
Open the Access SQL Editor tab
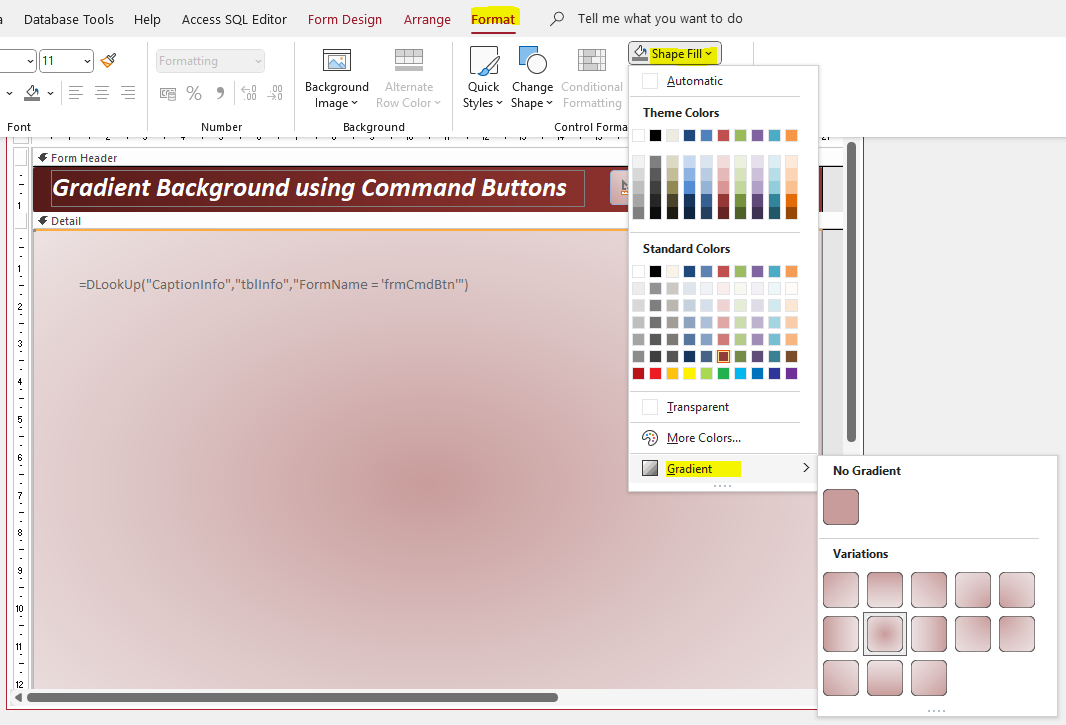tap(234, 20)
